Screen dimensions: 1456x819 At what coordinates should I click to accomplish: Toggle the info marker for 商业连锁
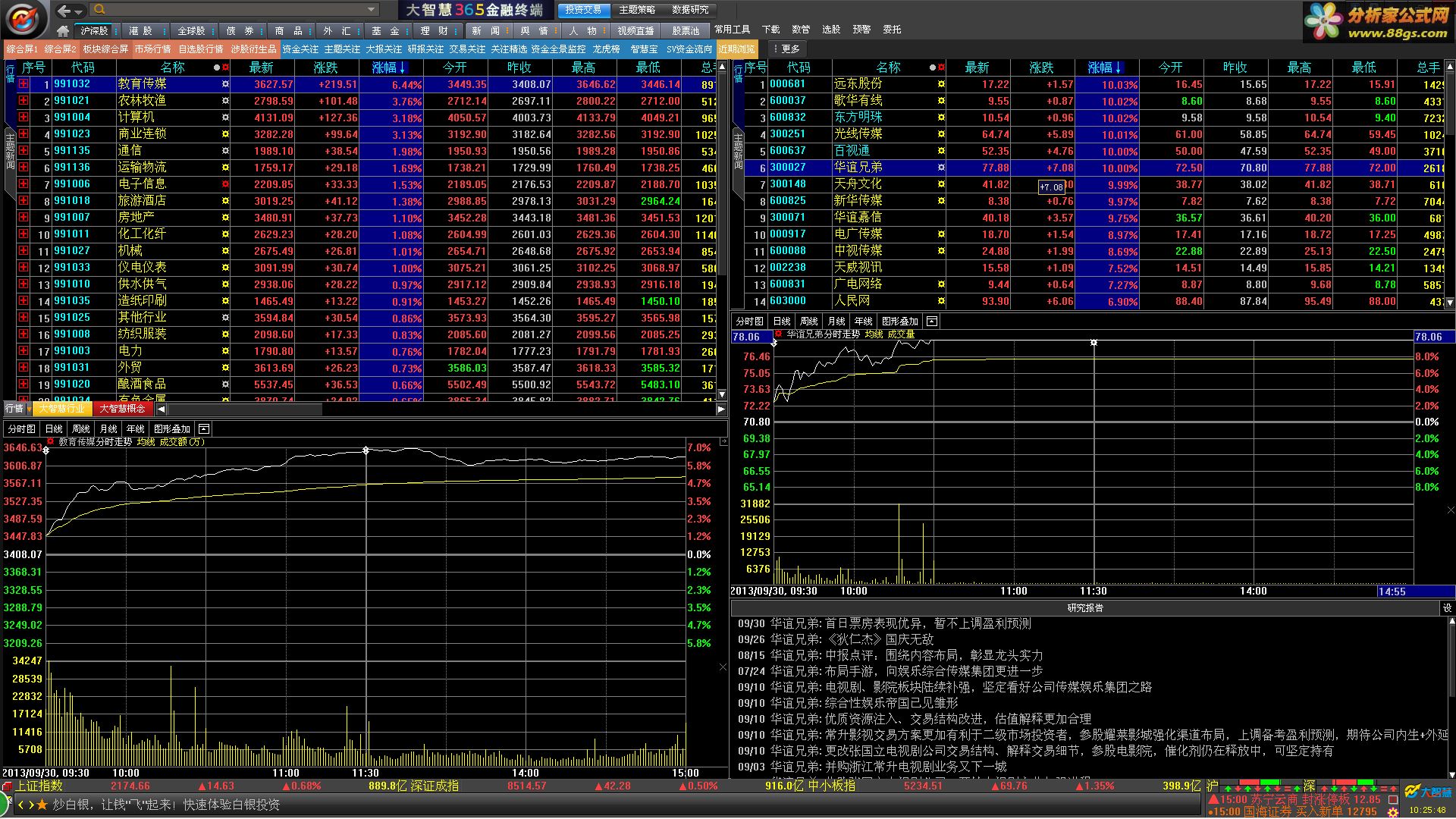pos(225,134)
